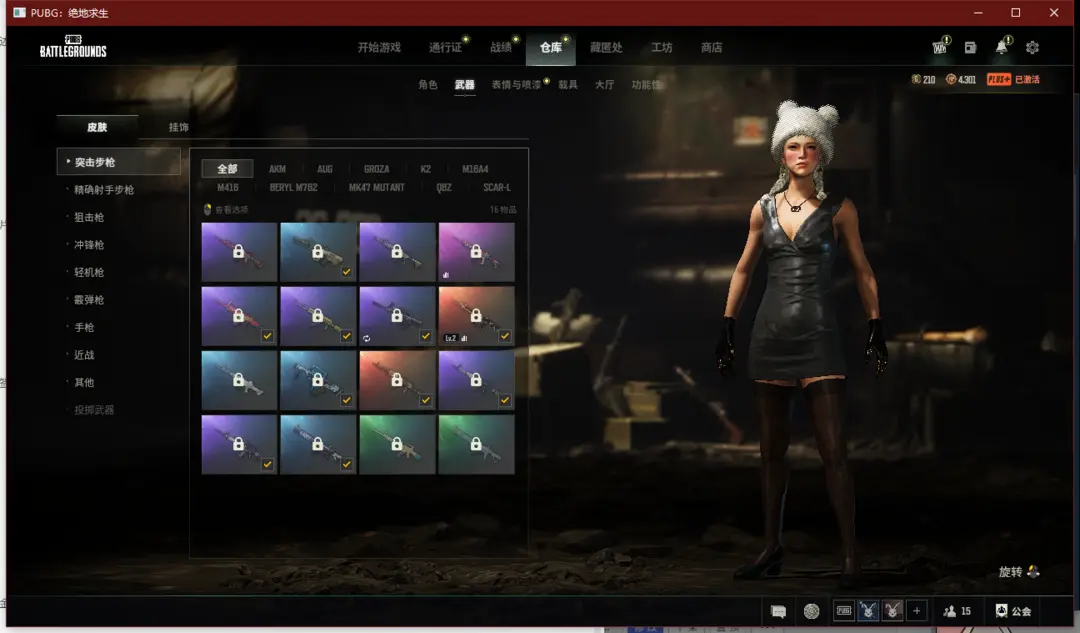This screenshot has height=633, width=1080.
Task: Switch to 载具 vehicle sub-tab
Action: tap(568, 85)
